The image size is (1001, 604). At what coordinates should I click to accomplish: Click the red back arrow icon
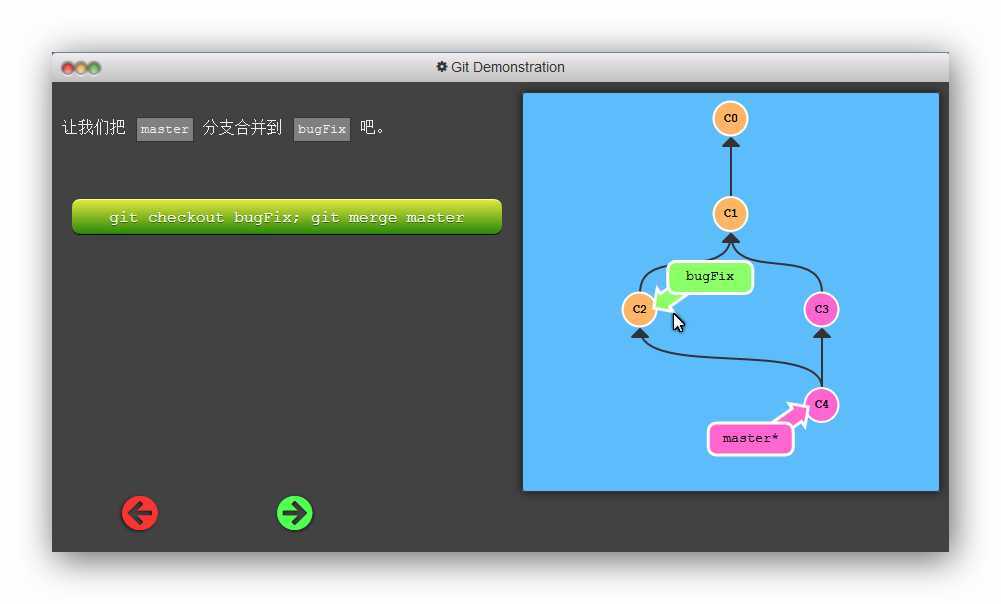(140, 513)
